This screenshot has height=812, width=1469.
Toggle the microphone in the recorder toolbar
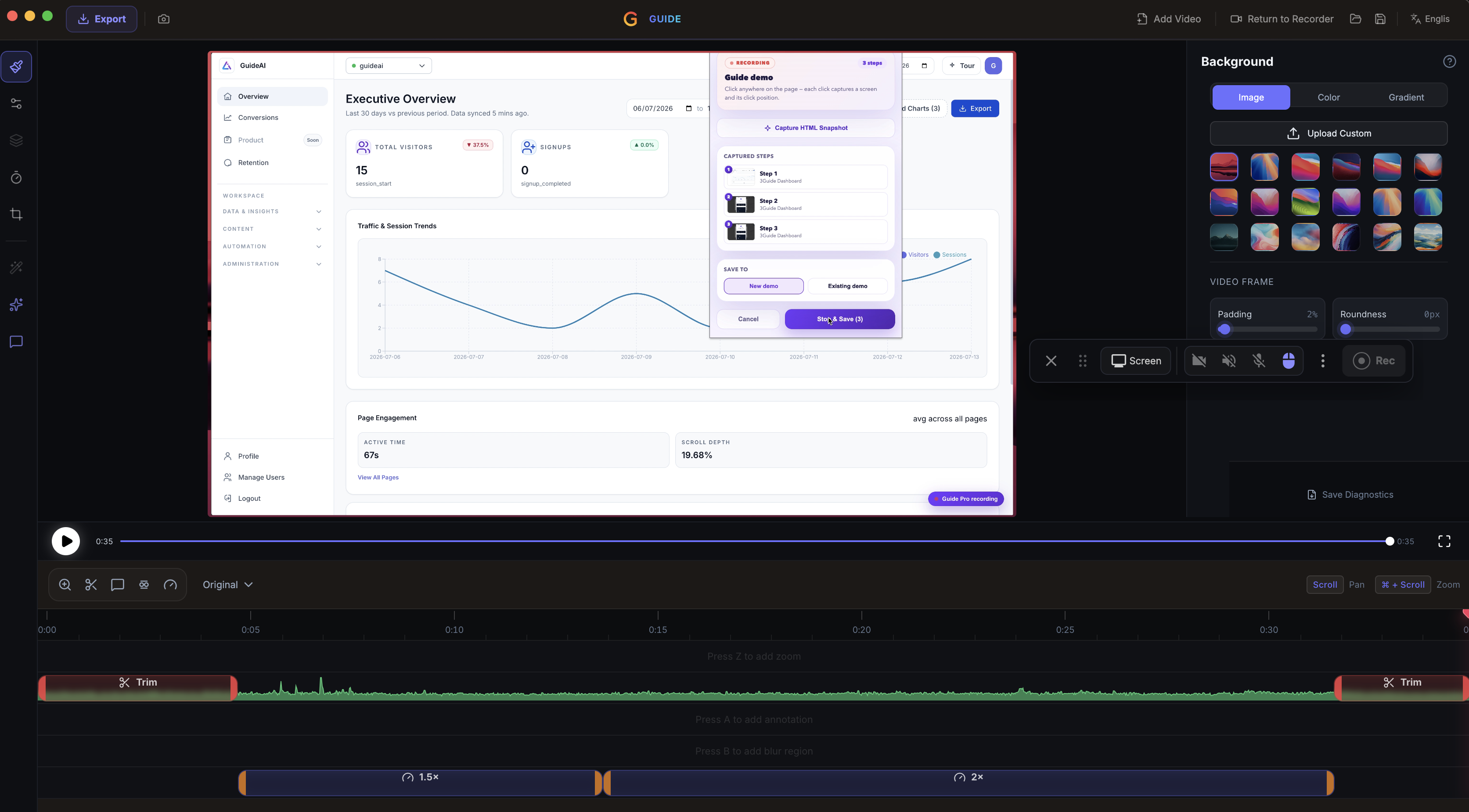click(1259, 361)
